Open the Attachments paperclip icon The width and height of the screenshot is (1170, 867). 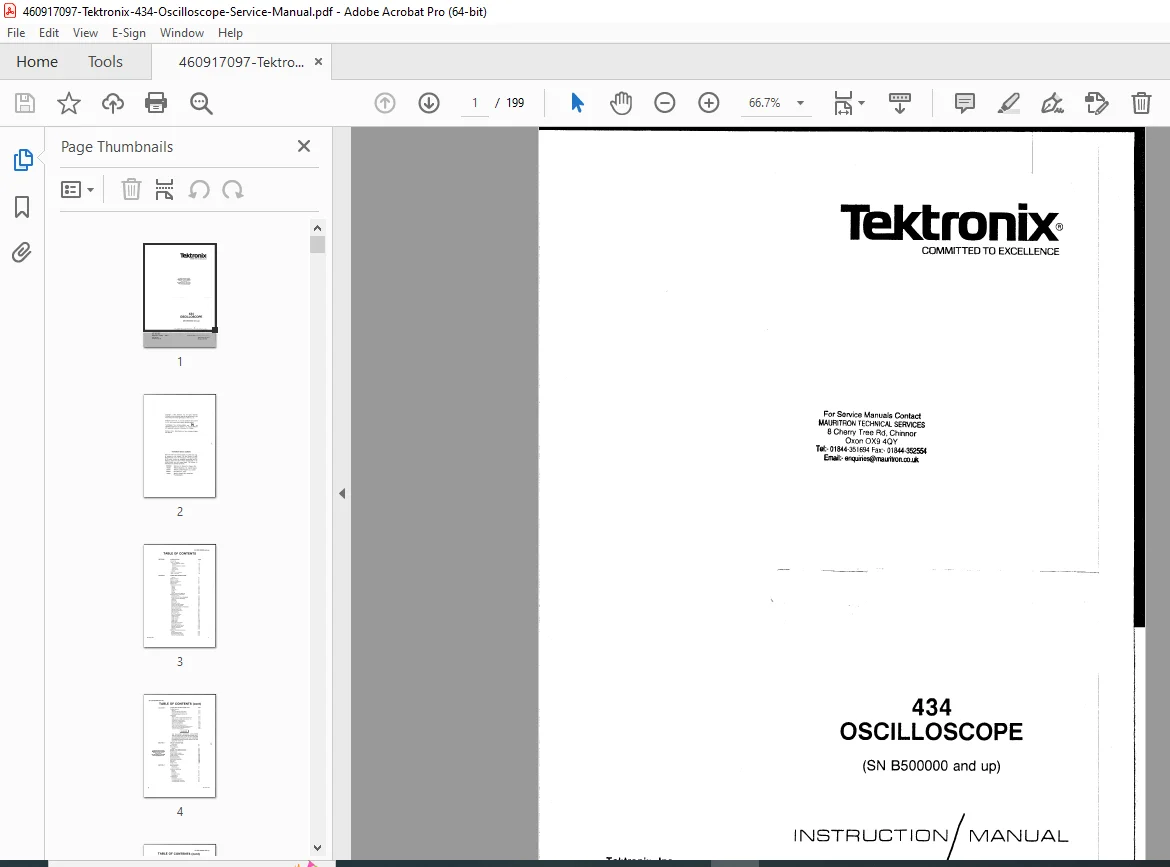click(x=22, y=253)
